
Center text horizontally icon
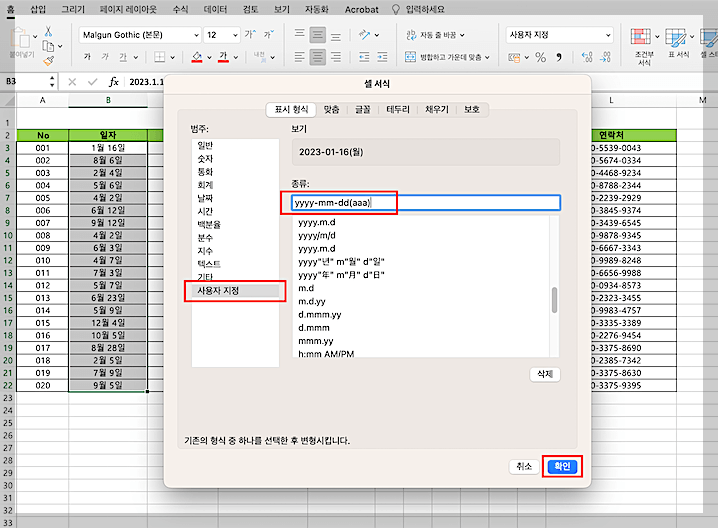(x=317, y=57)
